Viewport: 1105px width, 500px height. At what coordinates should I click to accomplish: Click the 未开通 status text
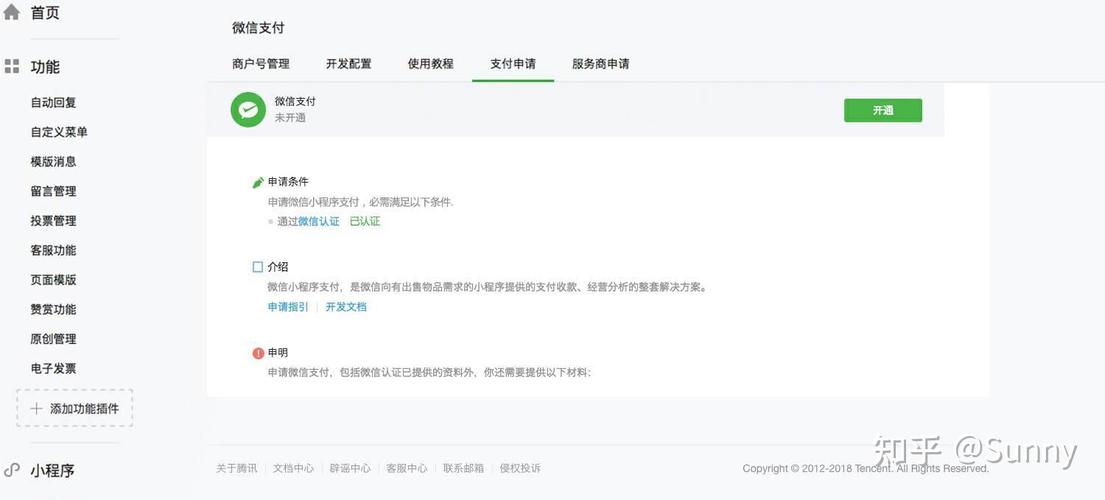tap(290, 118)
